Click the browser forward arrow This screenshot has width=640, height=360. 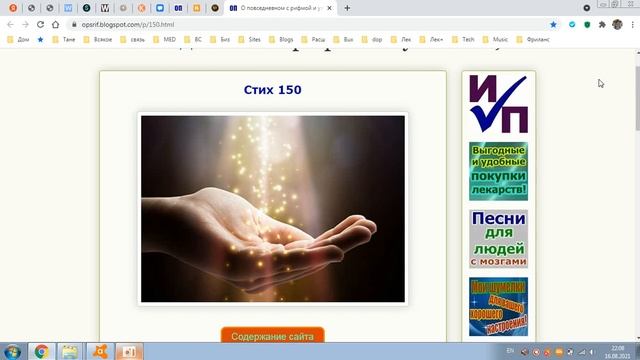click(25, 24)
